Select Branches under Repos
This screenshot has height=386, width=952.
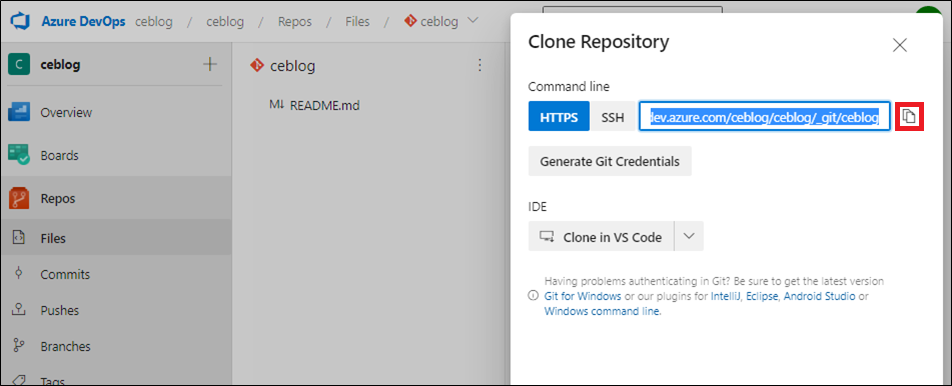[x=115, y=347]
